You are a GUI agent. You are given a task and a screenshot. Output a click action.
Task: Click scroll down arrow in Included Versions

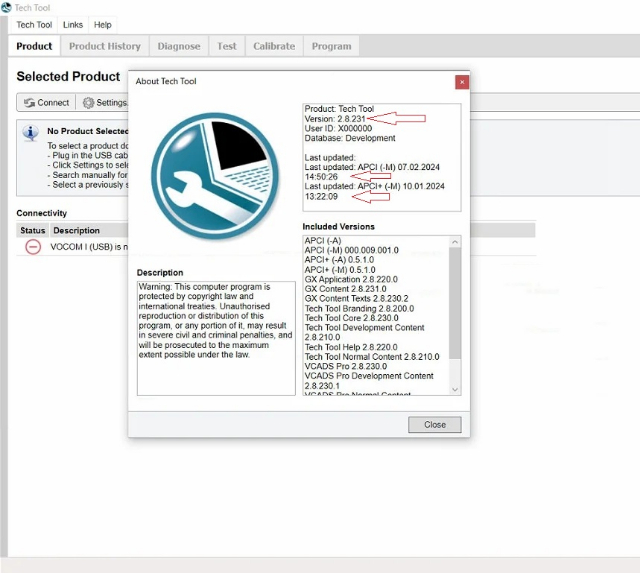455,390
